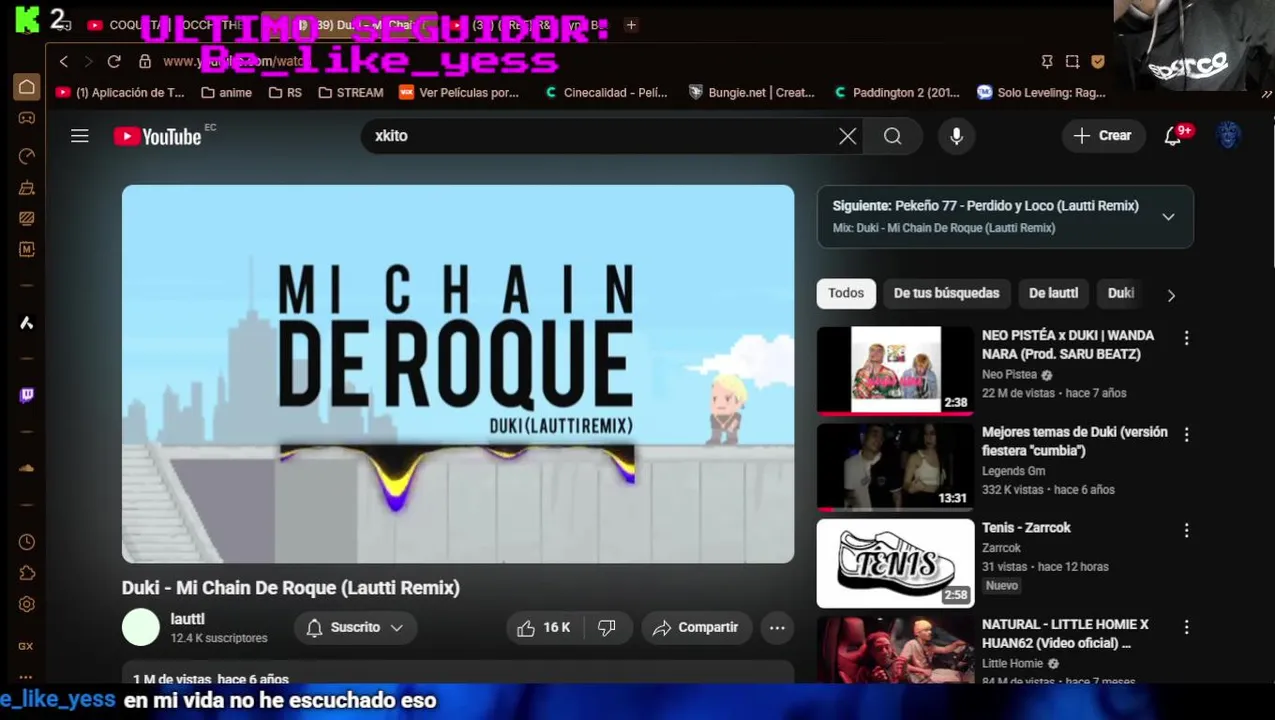Open Ver Películas por... bookmark

click(x=459, y=93)
